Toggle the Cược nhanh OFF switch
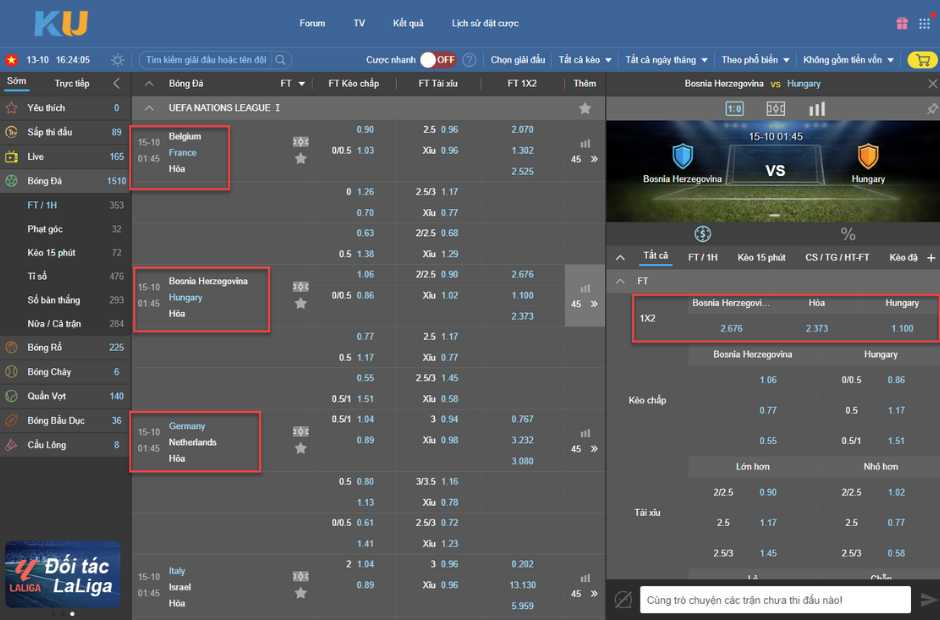 tap(438, 59)
